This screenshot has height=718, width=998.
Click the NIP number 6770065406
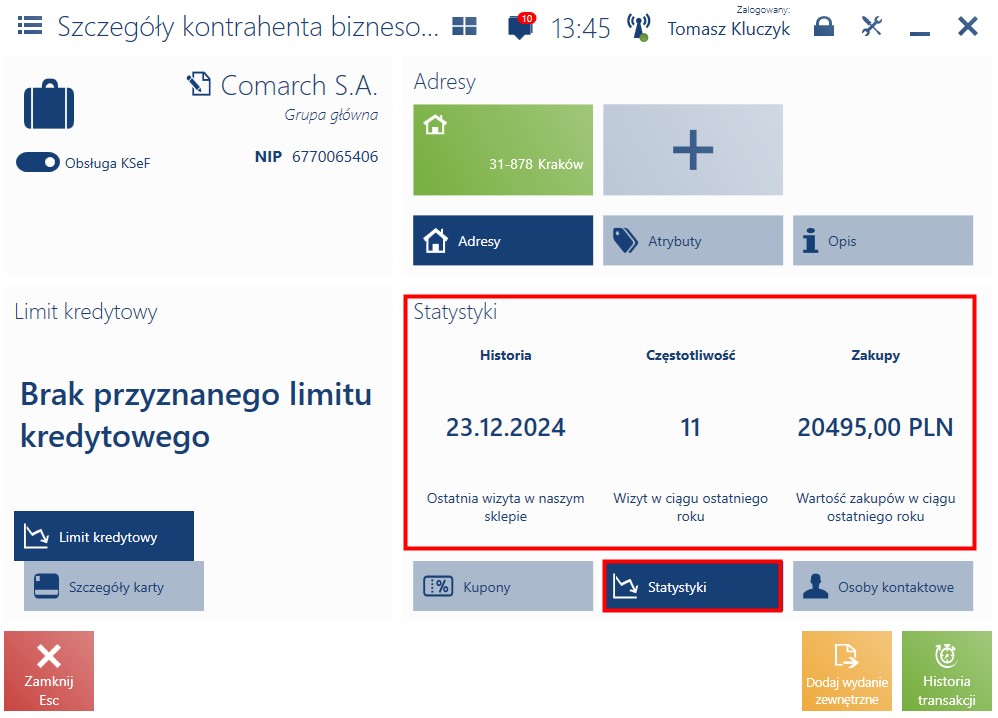point(335,157)
